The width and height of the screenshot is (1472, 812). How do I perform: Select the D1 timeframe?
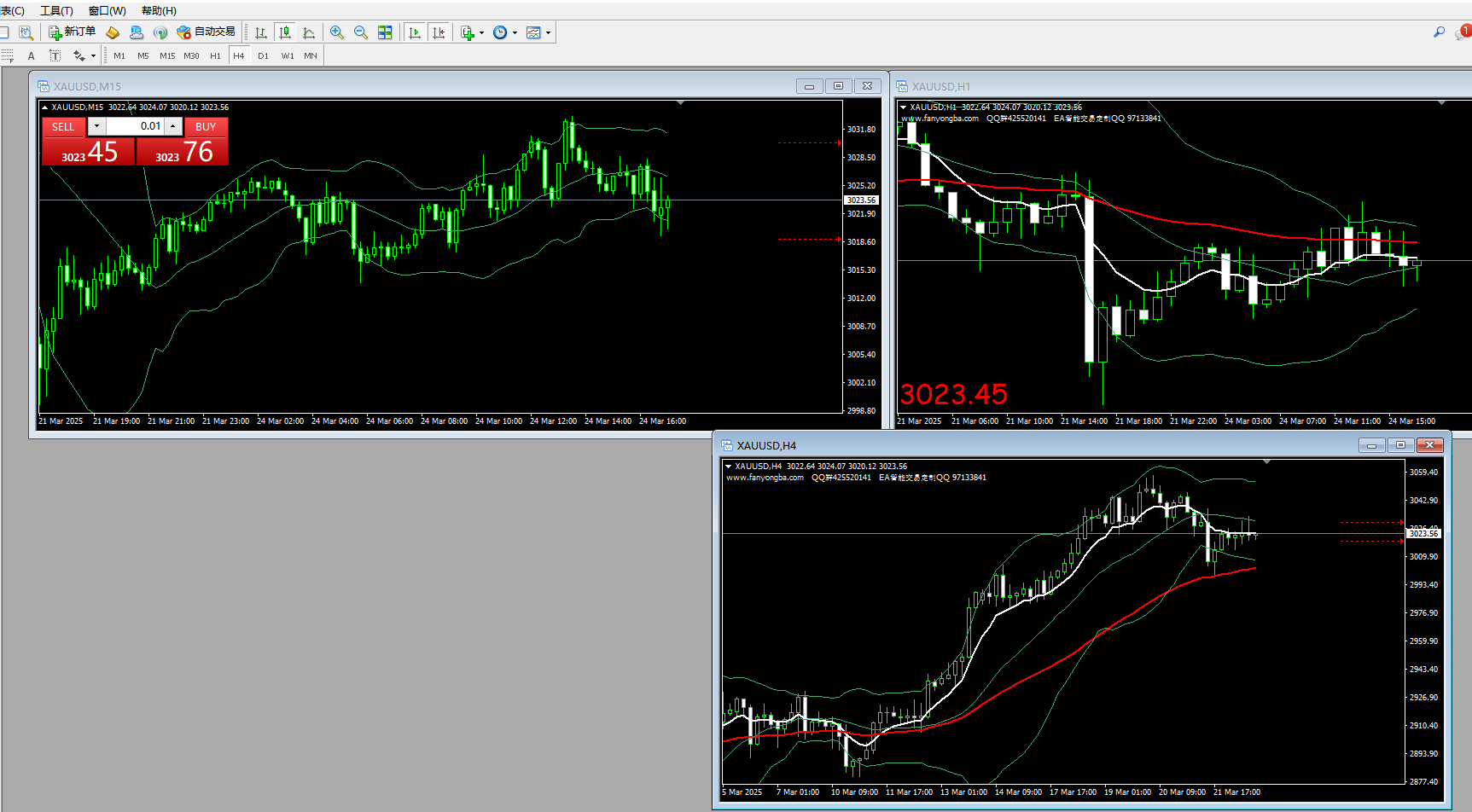(x=263, y=55)
